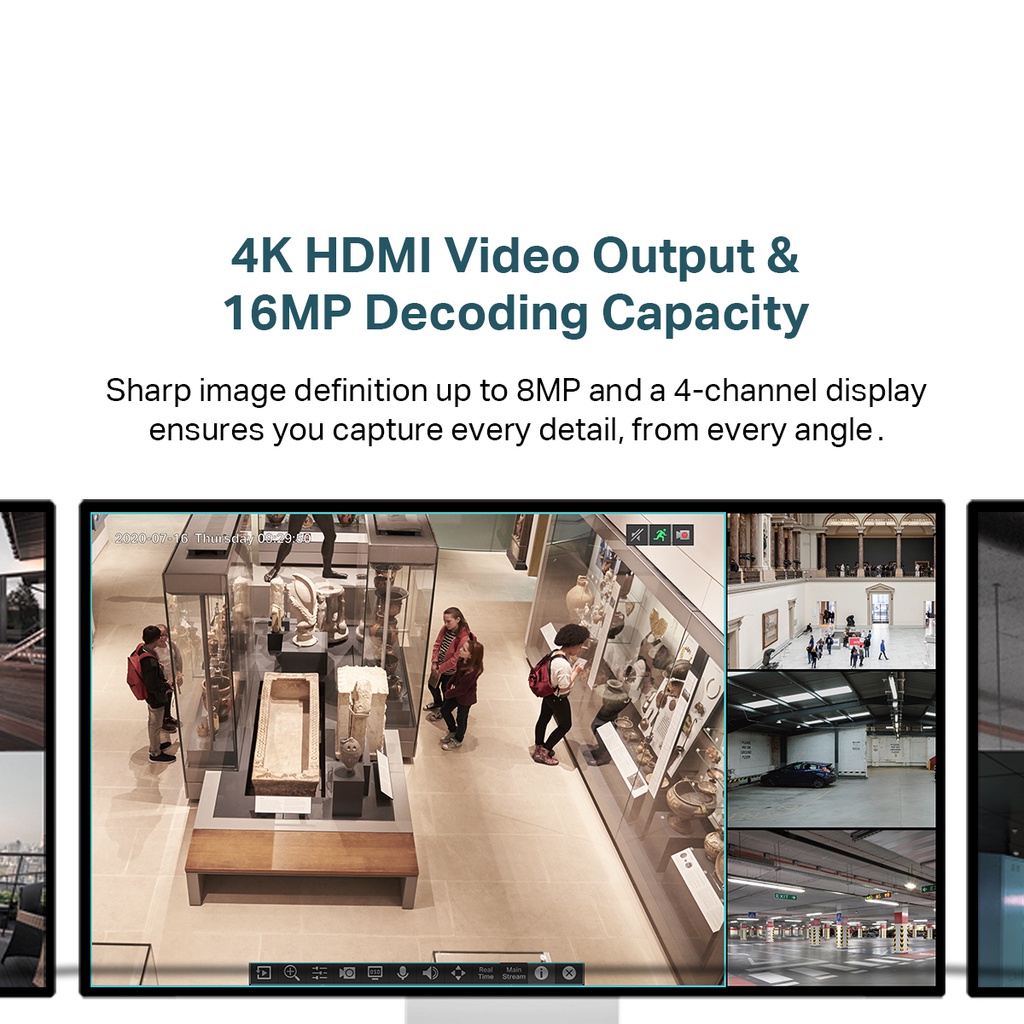Image resolution: width=1024 pixels, height=1024 pixels.
Task: Click the timestamp overlay on main feed
Action: point(212,538)
